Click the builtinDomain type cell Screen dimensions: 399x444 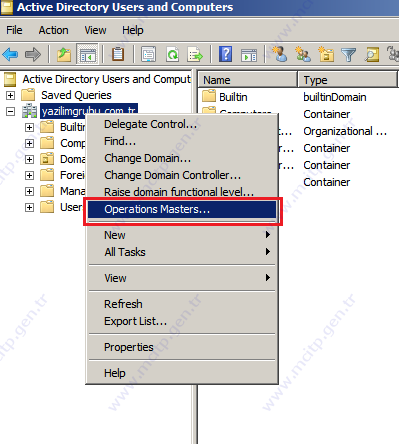[x=335, y=97]
